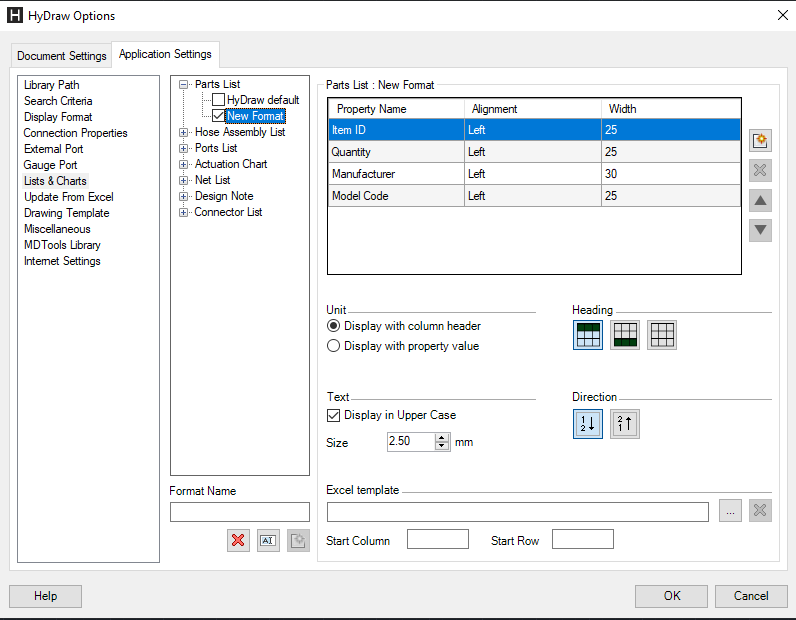
Task: Switch to Document Settings tab
Action: tap(61, 56)
